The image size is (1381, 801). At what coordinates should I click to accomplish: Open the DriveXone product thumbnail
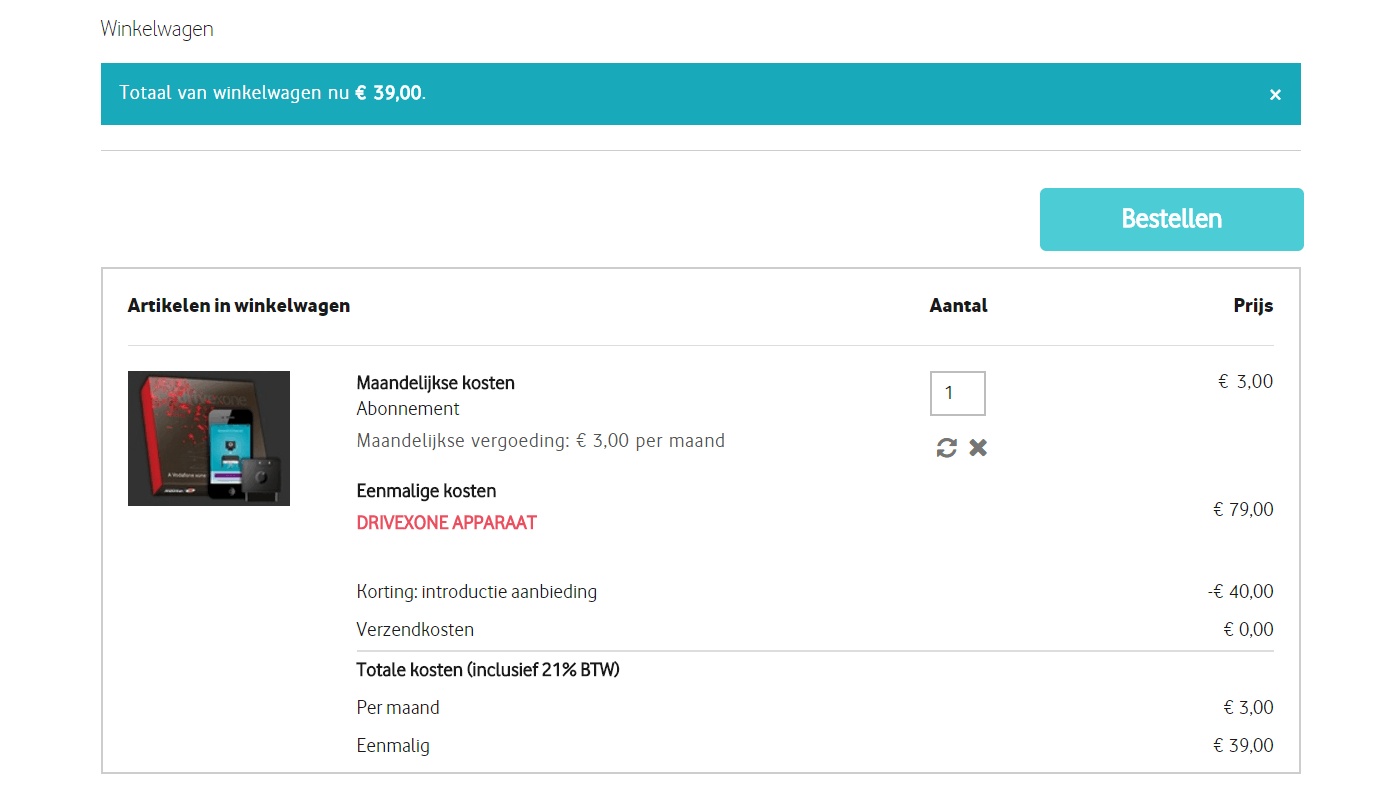point(209,438)
